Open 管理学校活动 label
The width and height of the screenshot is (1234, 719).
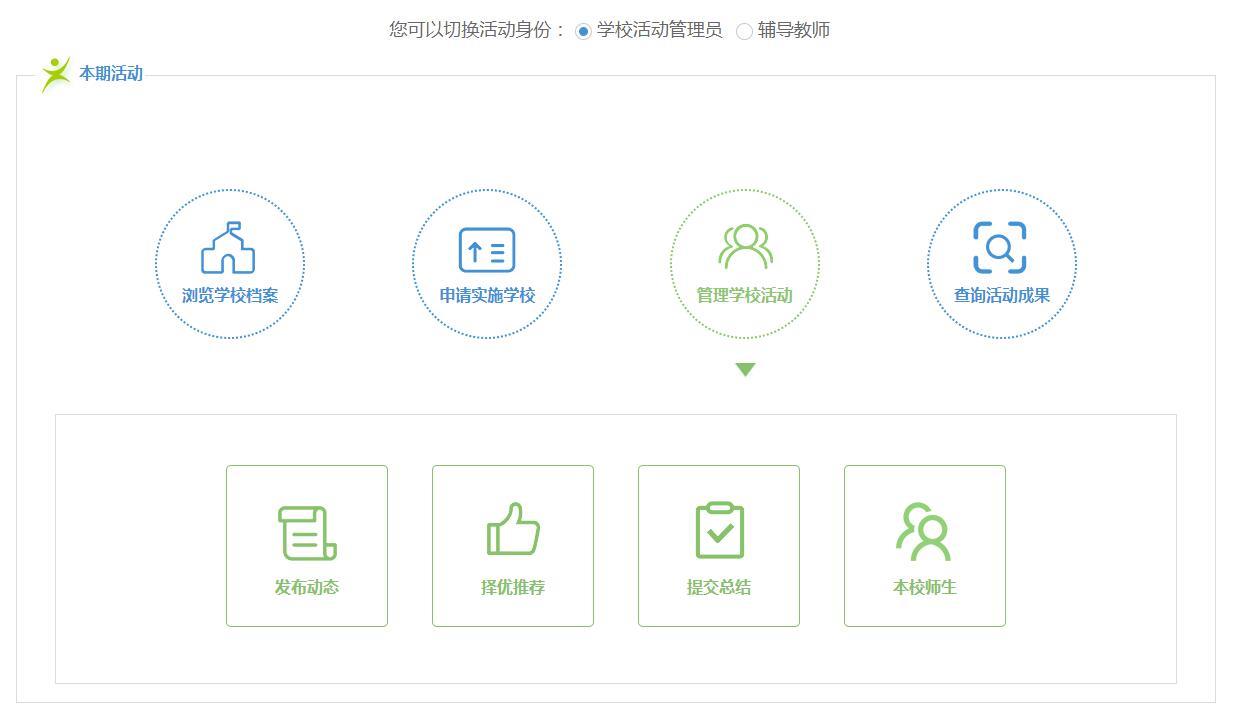744,296
